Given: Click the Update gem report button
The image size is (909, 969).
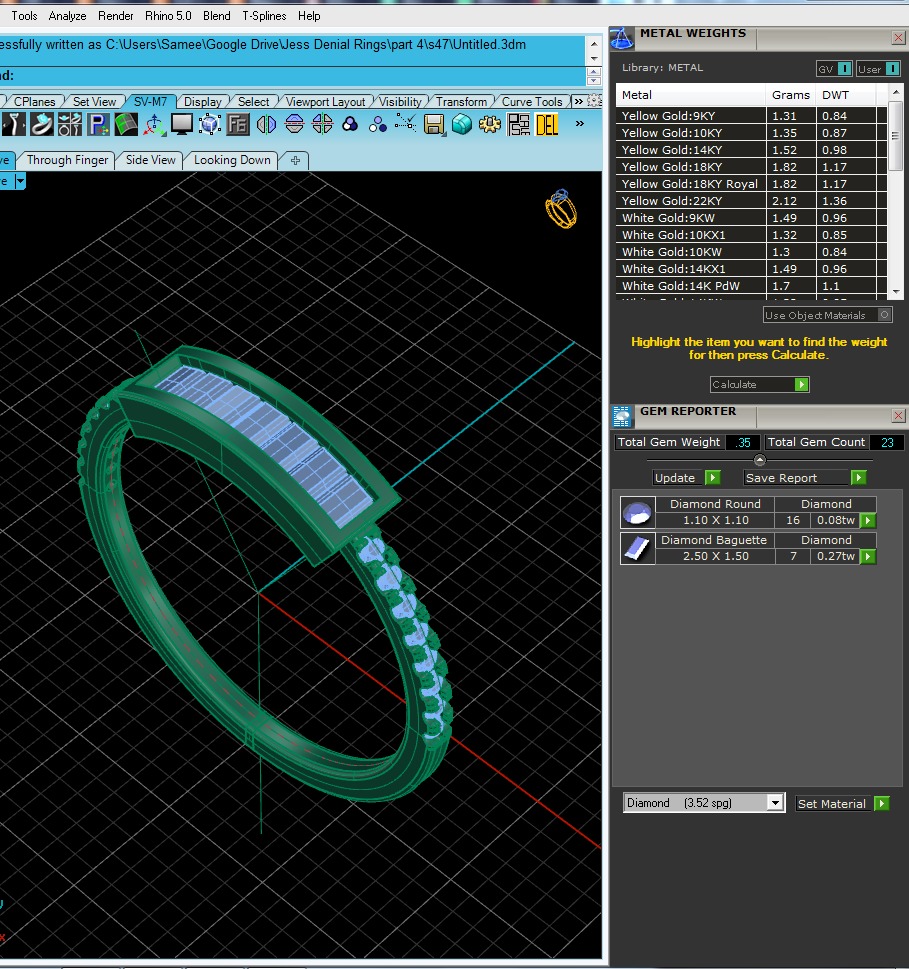Looking at the screenshot, I should [686, 478].
